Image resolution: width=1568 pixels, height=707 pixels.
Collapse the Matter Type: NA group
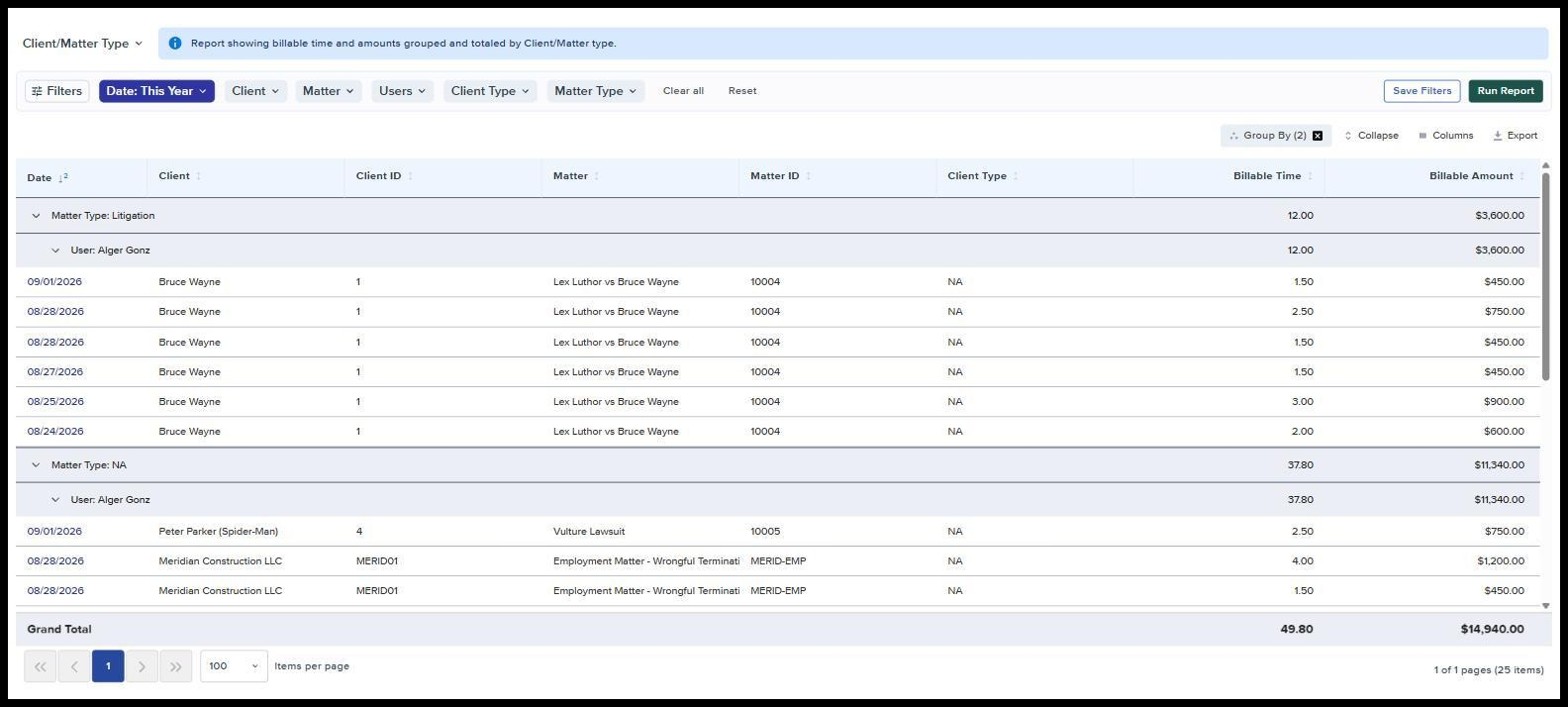pyautogui.click(x=37, y=465)
